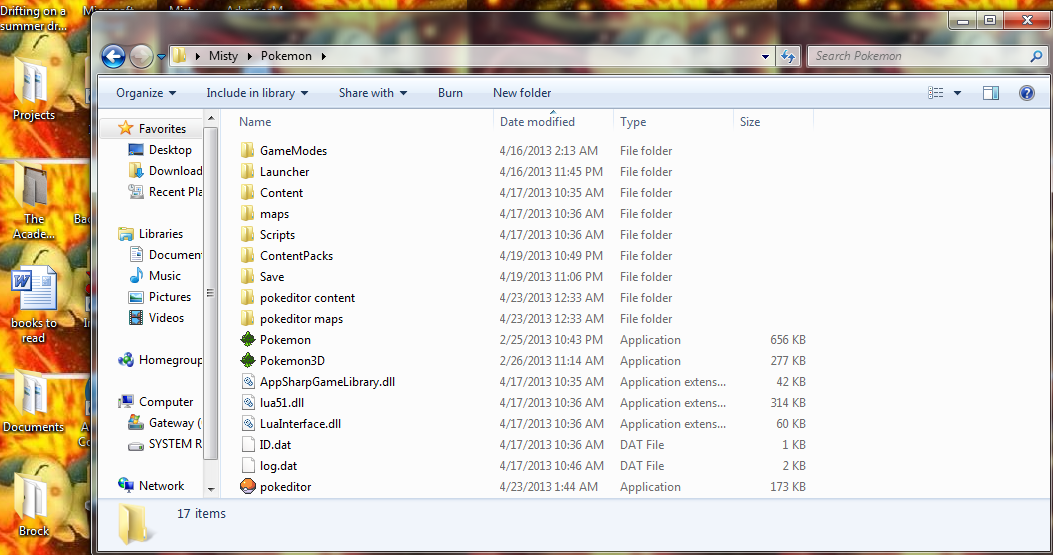Screen dimensions: 1053x555
Task: Select the log.dat file icon
Action: tap(248, 466)
